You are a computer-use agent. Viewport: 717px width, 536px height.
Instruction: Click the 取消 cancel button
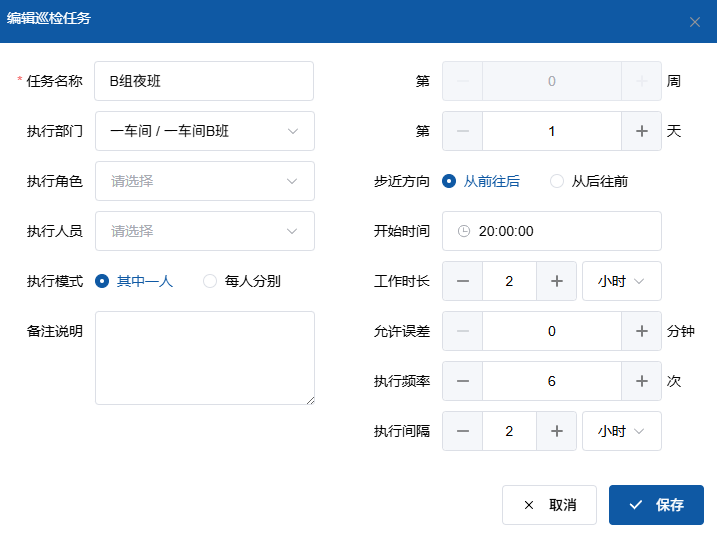coord(549,505)
